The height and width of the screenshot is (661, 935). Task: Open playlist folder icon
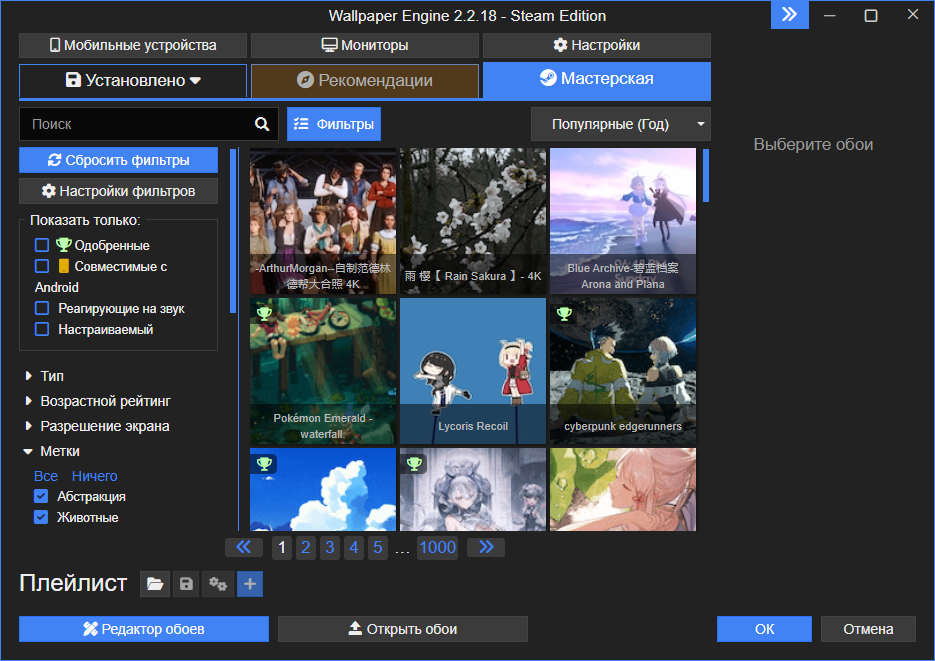[155, 584]
